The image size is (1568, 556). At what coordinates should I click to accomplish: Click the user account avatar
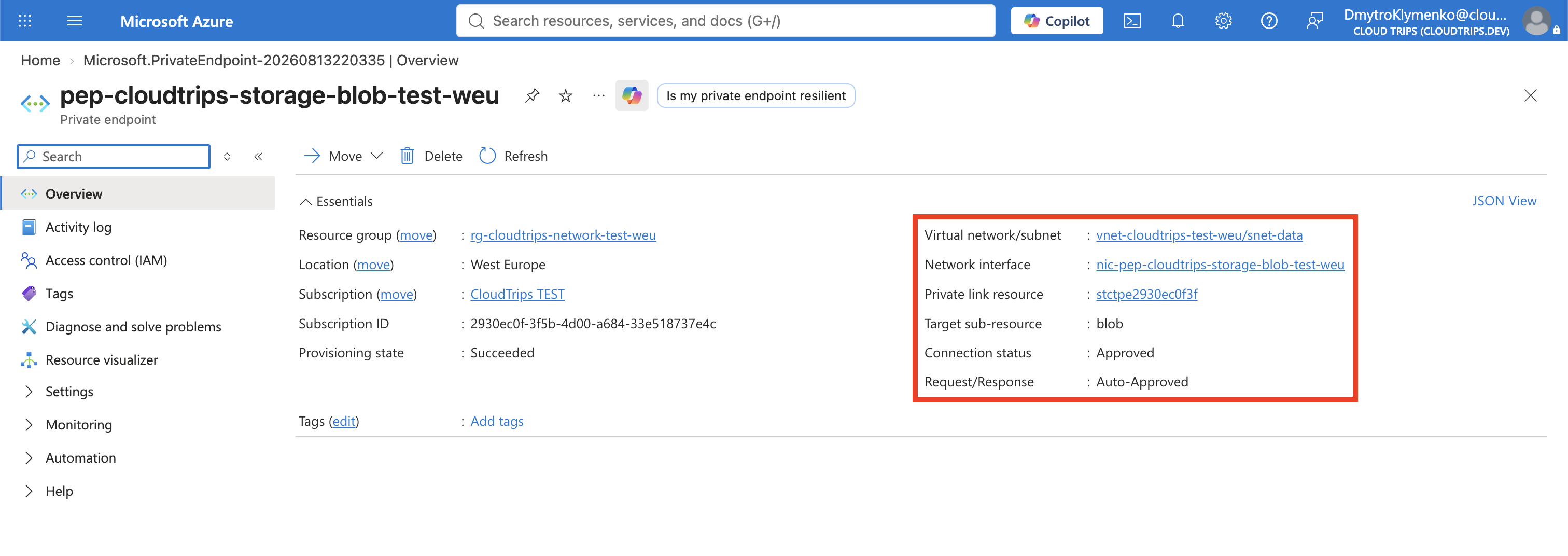click(1536, 21)
